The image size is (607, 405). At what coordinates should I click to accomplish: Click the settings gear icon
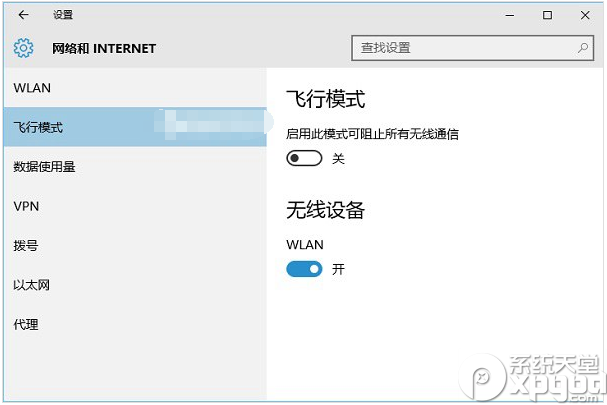coord(23,48)
